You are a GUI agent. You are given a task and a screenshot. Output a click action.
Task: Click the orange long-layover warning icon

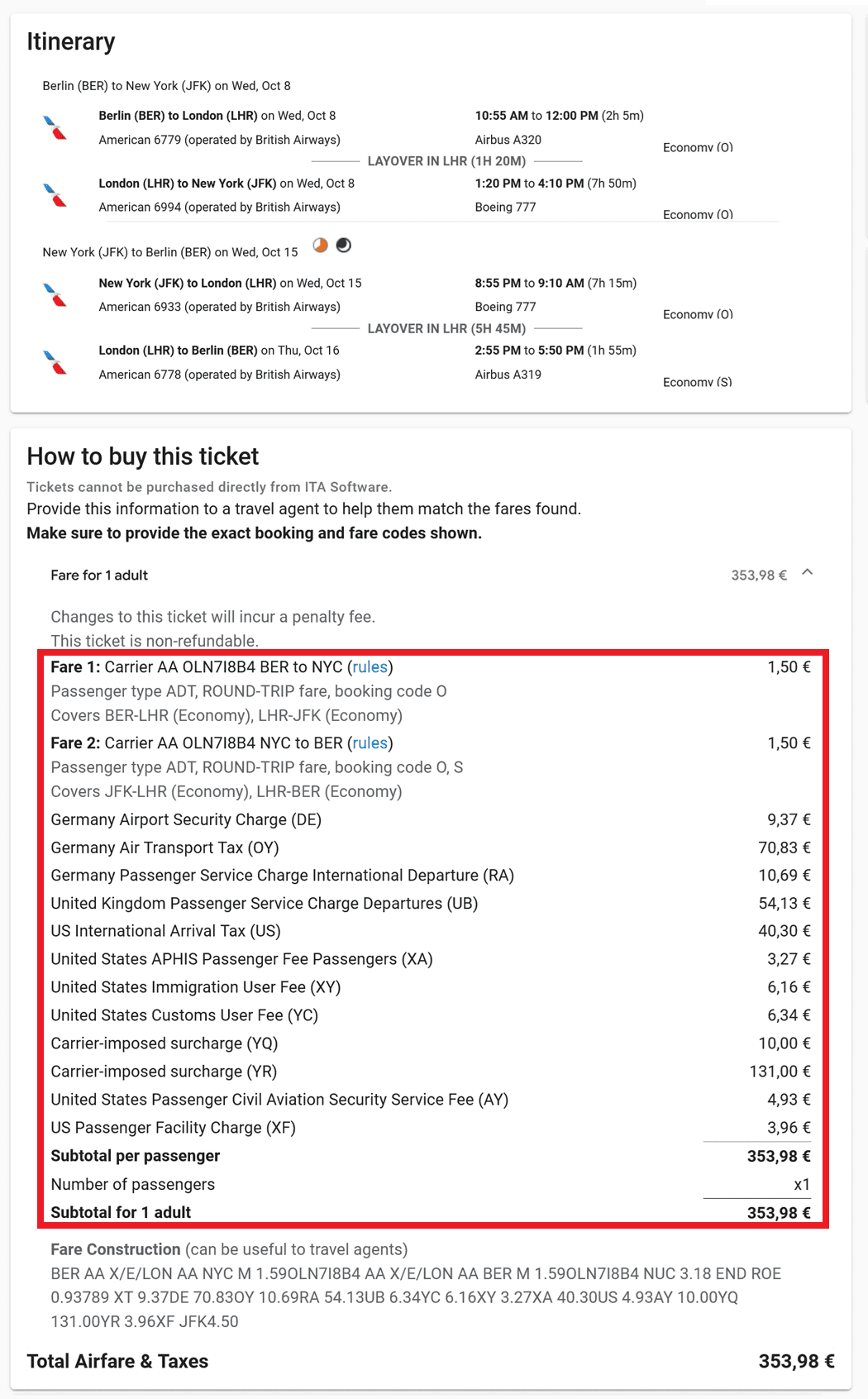click(320, 245)
